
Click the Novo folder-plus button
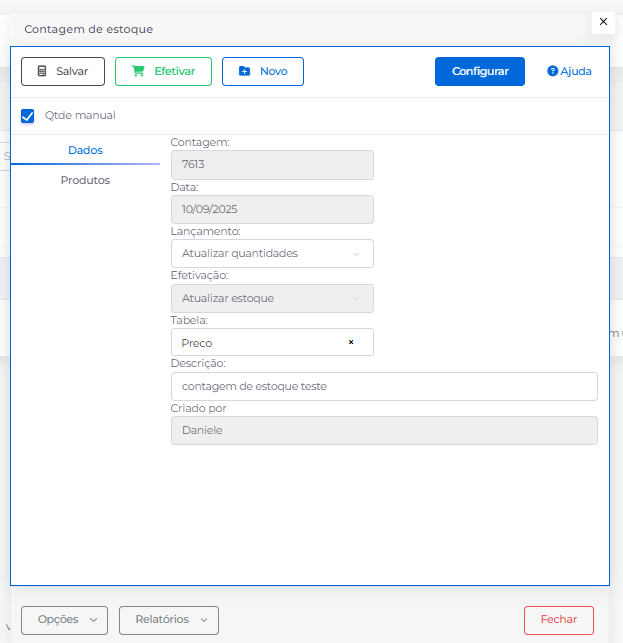coord(262,71)
